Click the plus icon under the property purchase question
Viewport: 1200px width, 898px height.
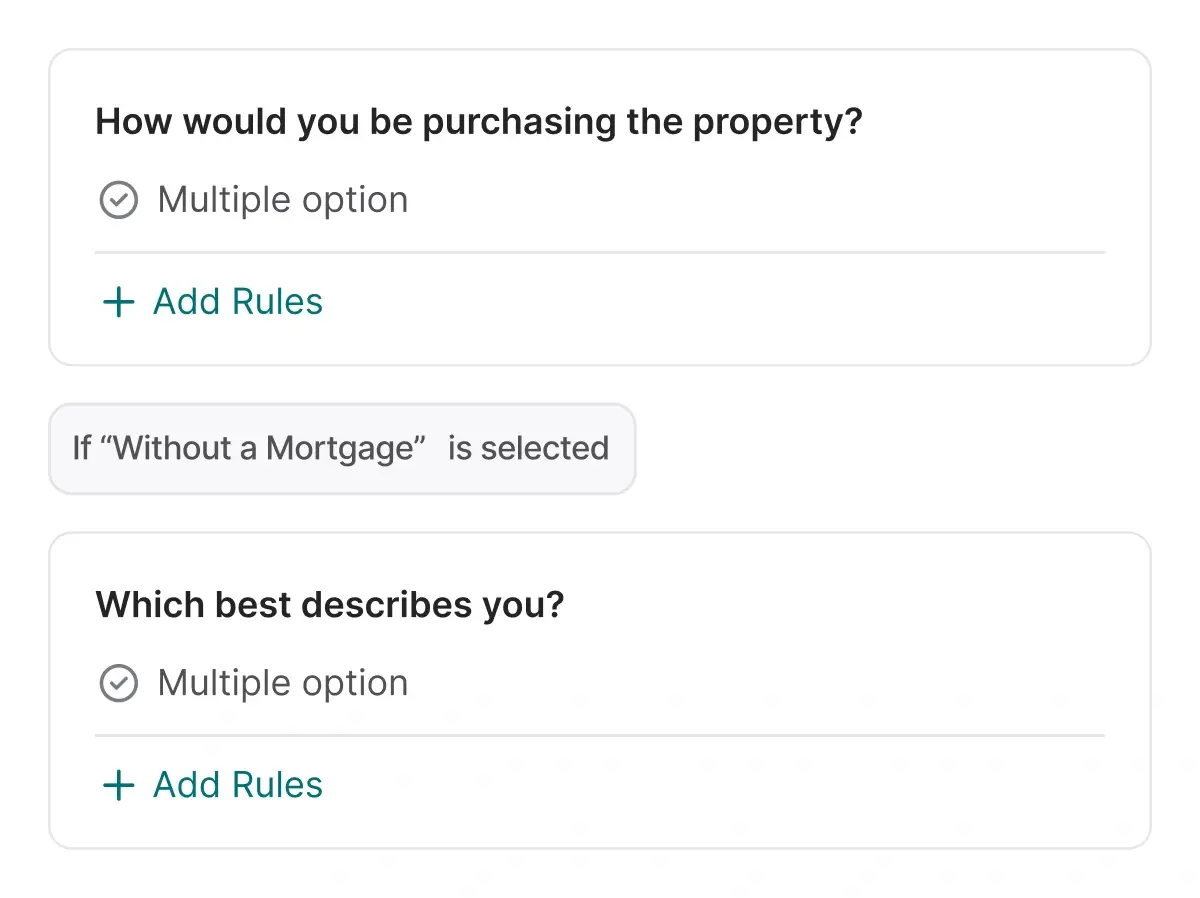tap(118, 302)
